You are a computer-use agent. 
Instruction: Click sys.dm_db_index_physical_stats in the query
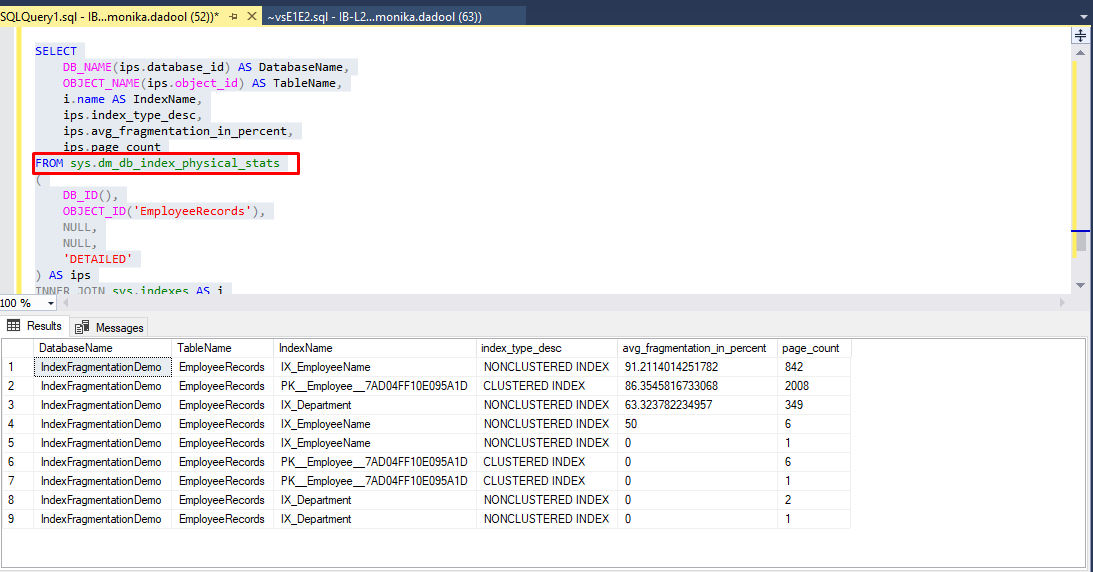pos(175,163)
